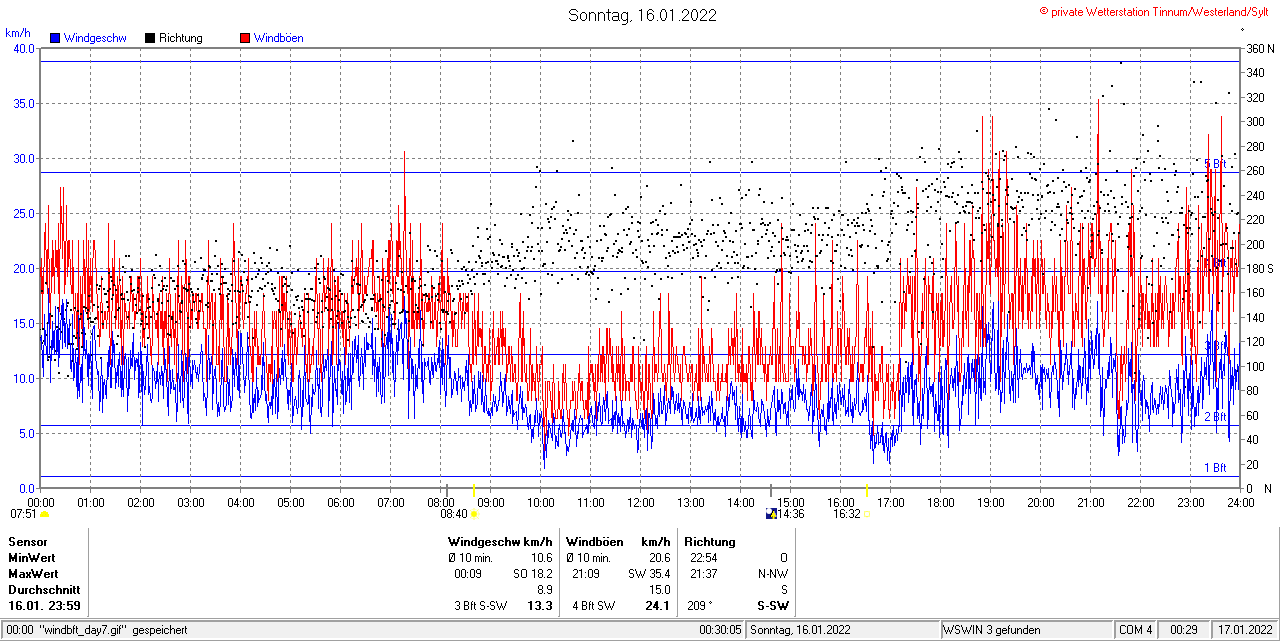Click the COM 4 status bar field
The height and width of the screenshot is (641, 1280).
pyautogui.click(x=1136, y=630)
